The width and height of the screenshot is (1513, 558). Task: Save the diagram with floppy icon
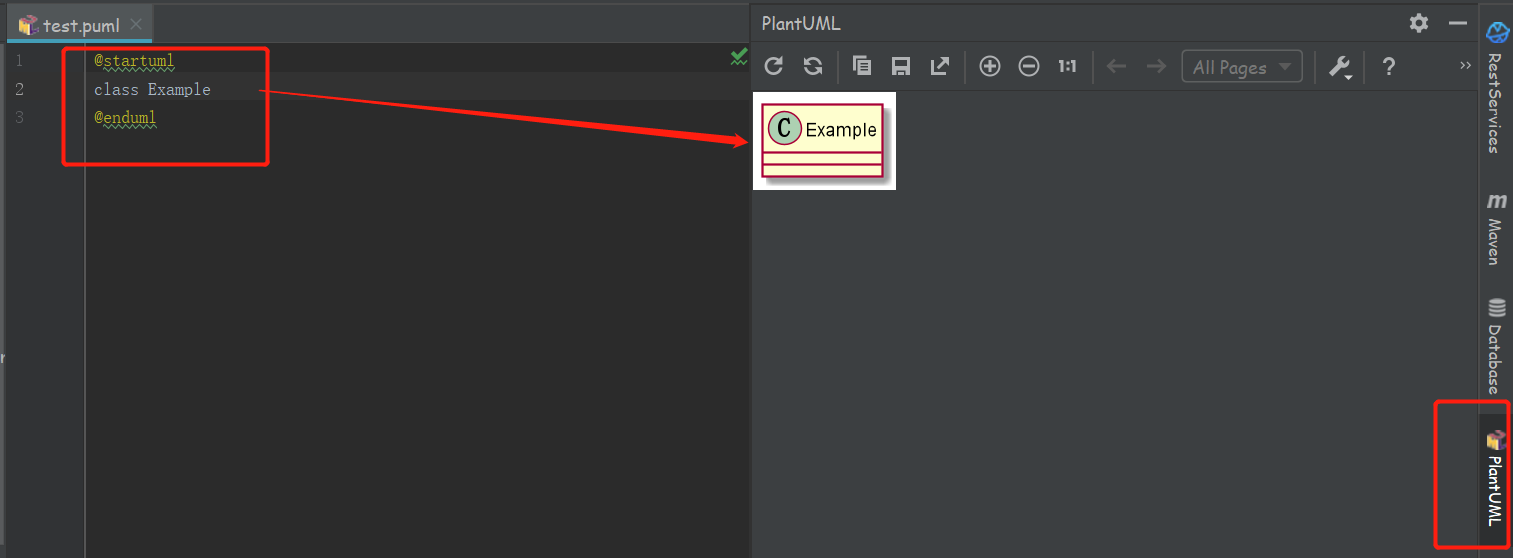click(901, 67)
